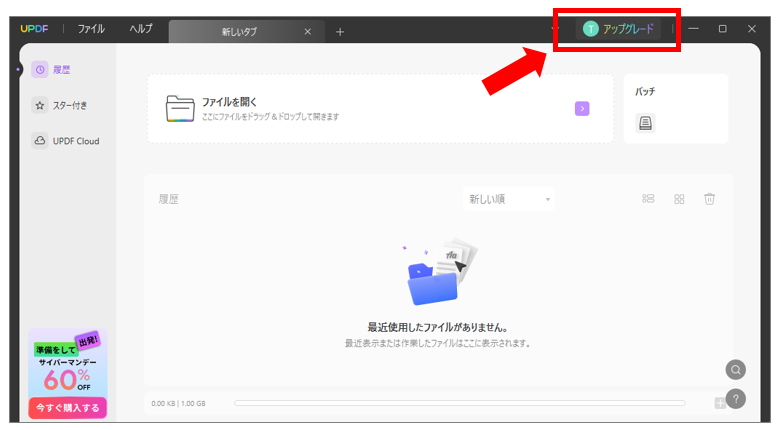
Task: Click the バッチ label
Action: [x=645, y=91]
